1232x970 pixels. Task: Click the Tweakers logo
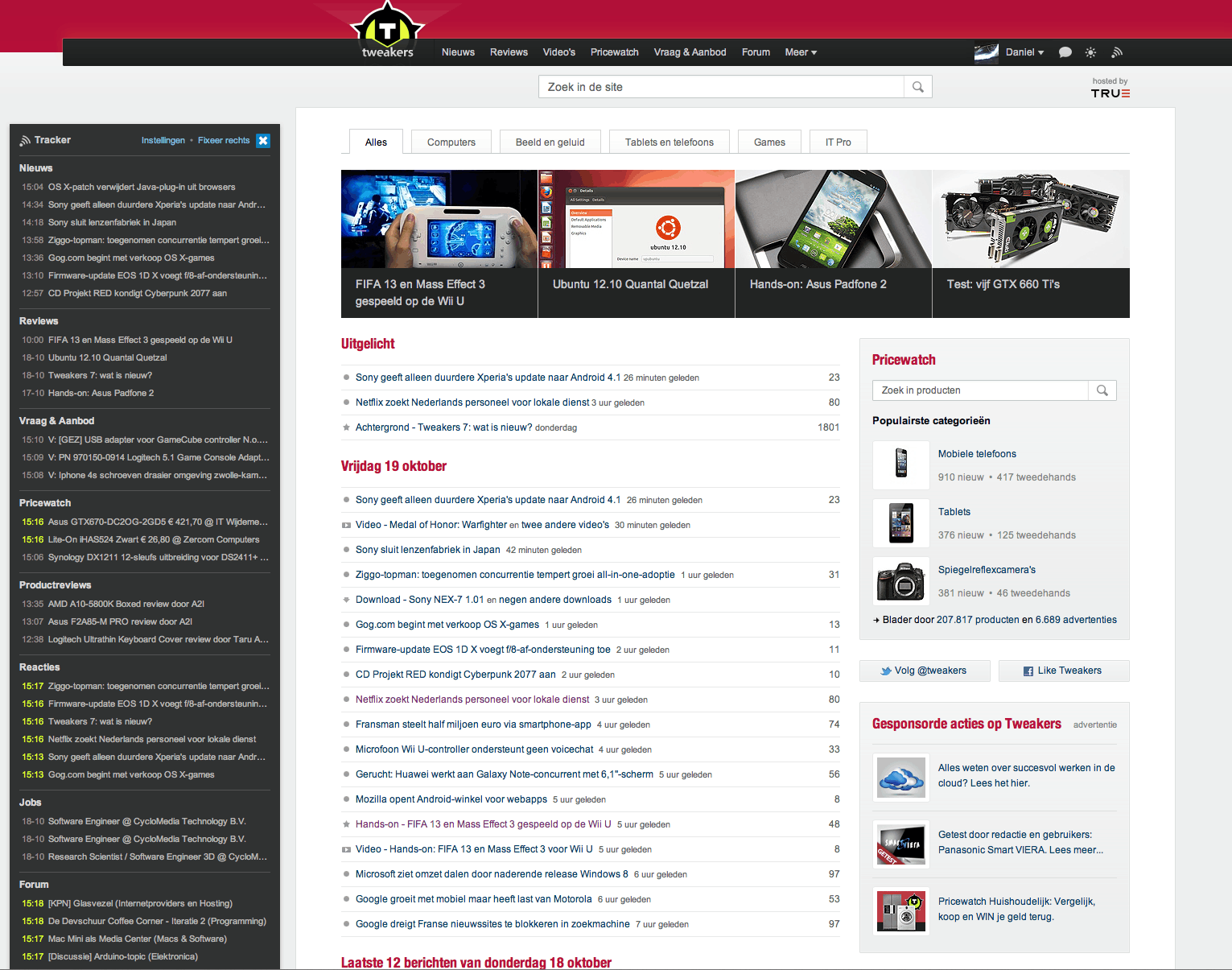(388, 32)
